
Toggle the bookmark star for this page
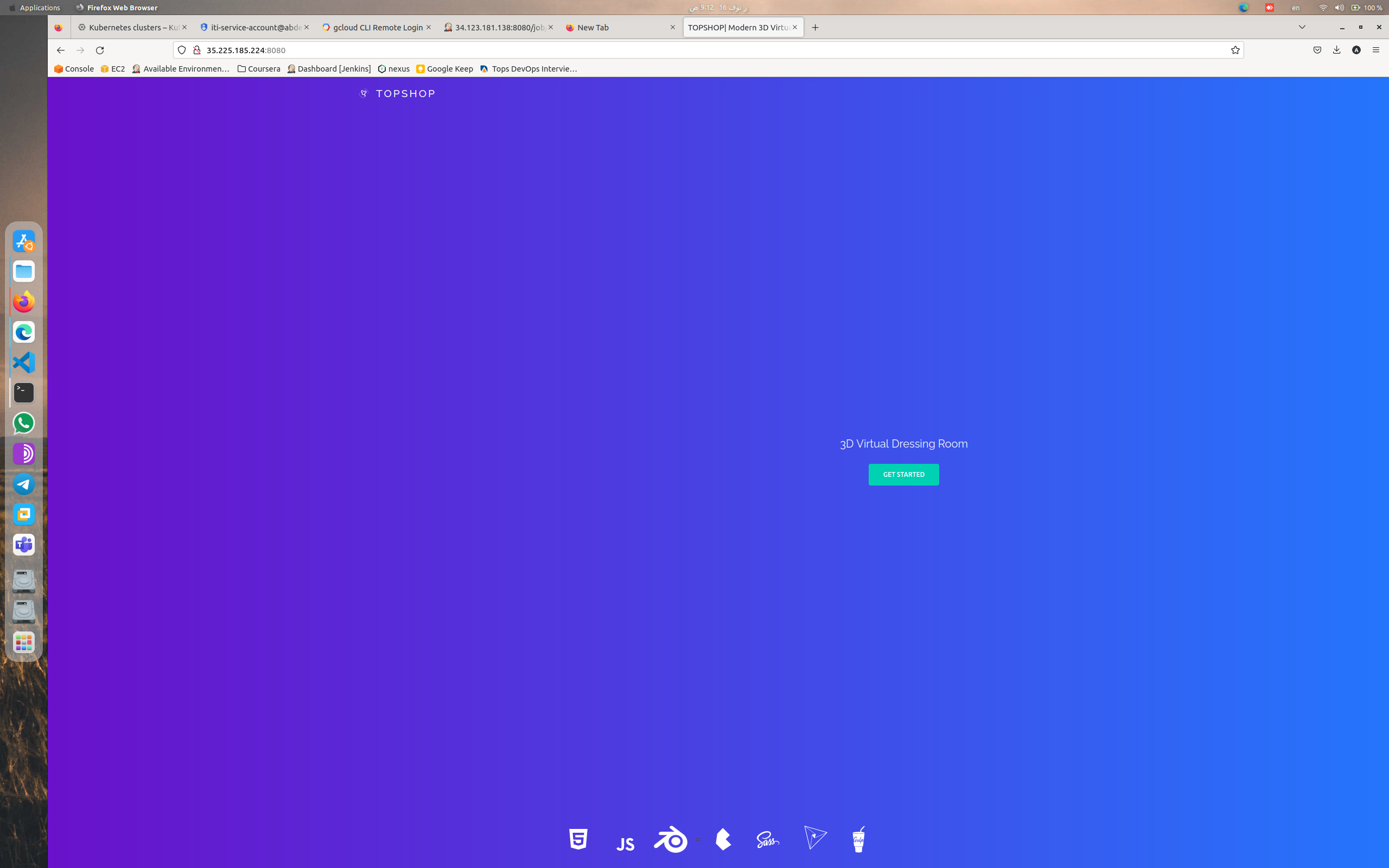coord(1234,50)
